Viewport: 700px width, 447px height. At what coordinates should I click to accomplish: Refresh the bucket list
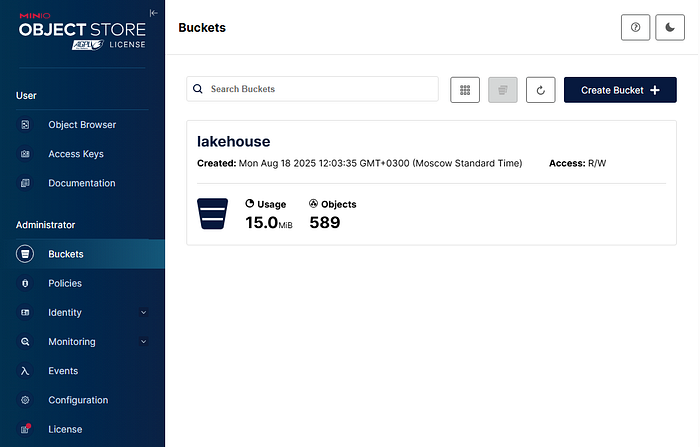coord(540,90)
